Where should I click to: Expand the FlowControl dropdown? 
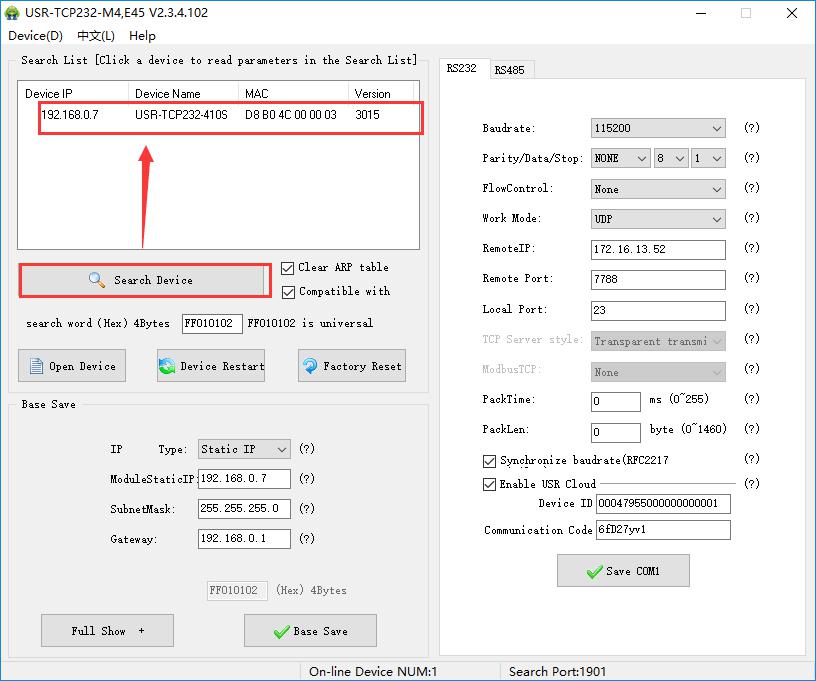click(658, 189)
